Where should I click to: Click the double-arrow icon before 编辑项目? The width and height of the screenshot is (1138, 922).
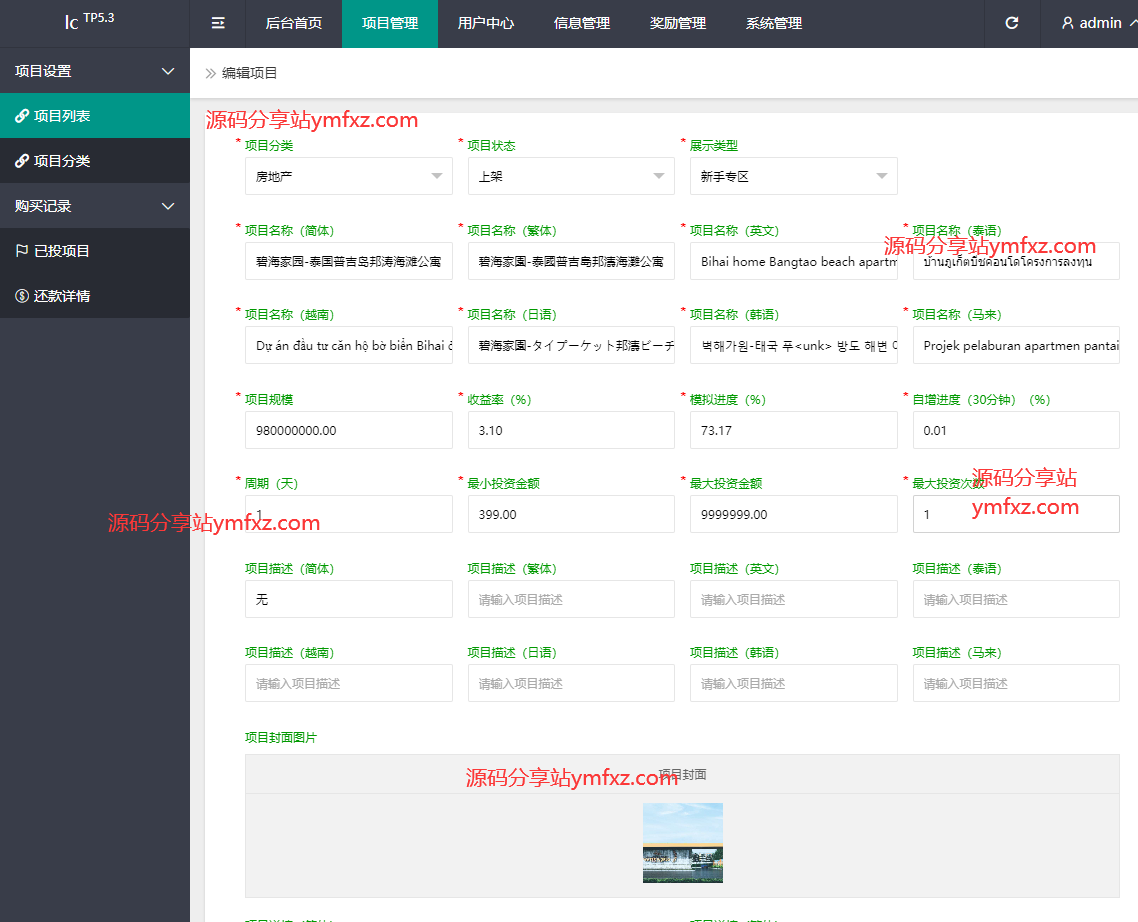pyautogui.click(x=211, y=73)
